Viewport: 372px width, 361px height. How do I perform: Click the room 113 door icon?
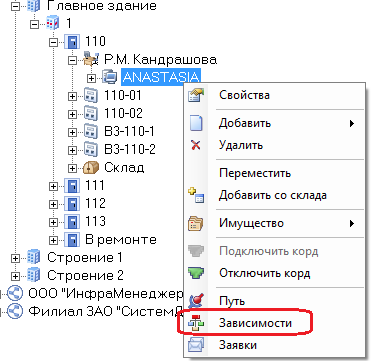click(72, 222)
